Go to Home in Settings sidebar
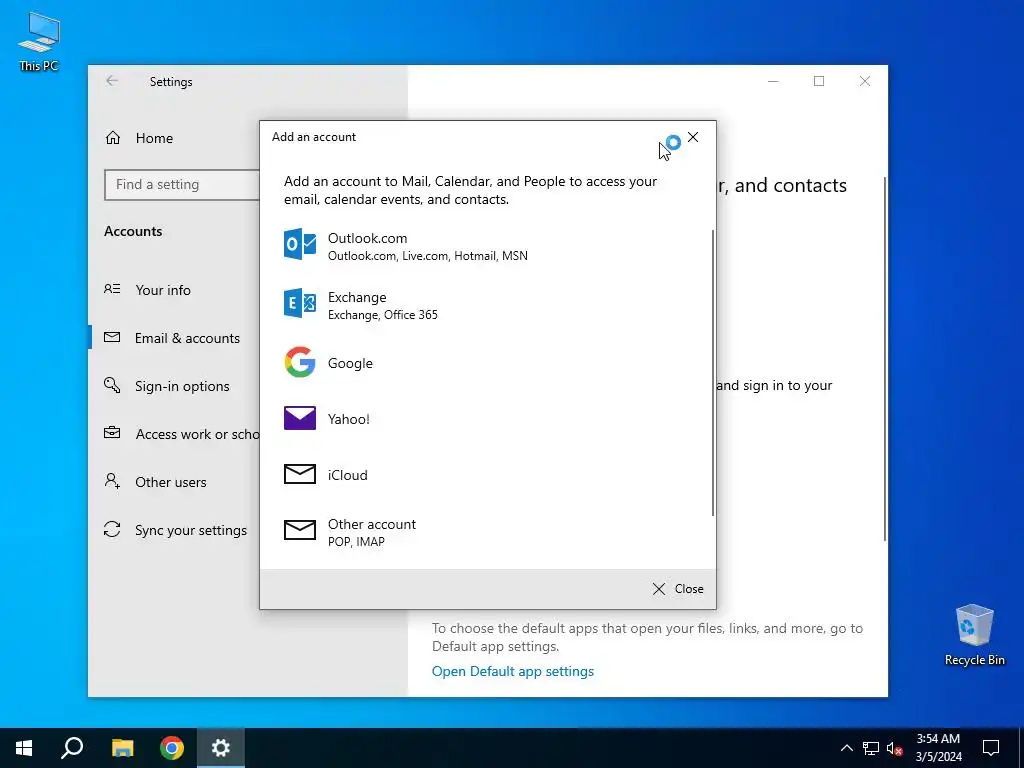Screen dimensions: 1024x768 [x=154, y=138]
